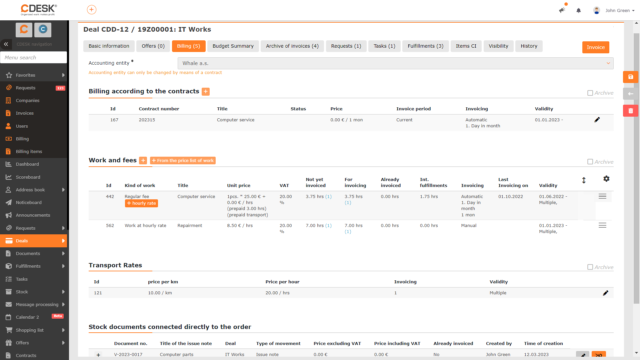Image resolution: width=640 pixels, height=360 pixels.
Task: Open Dashboard in sidebar
Action: pyautogui.click(x=27, y=164)
